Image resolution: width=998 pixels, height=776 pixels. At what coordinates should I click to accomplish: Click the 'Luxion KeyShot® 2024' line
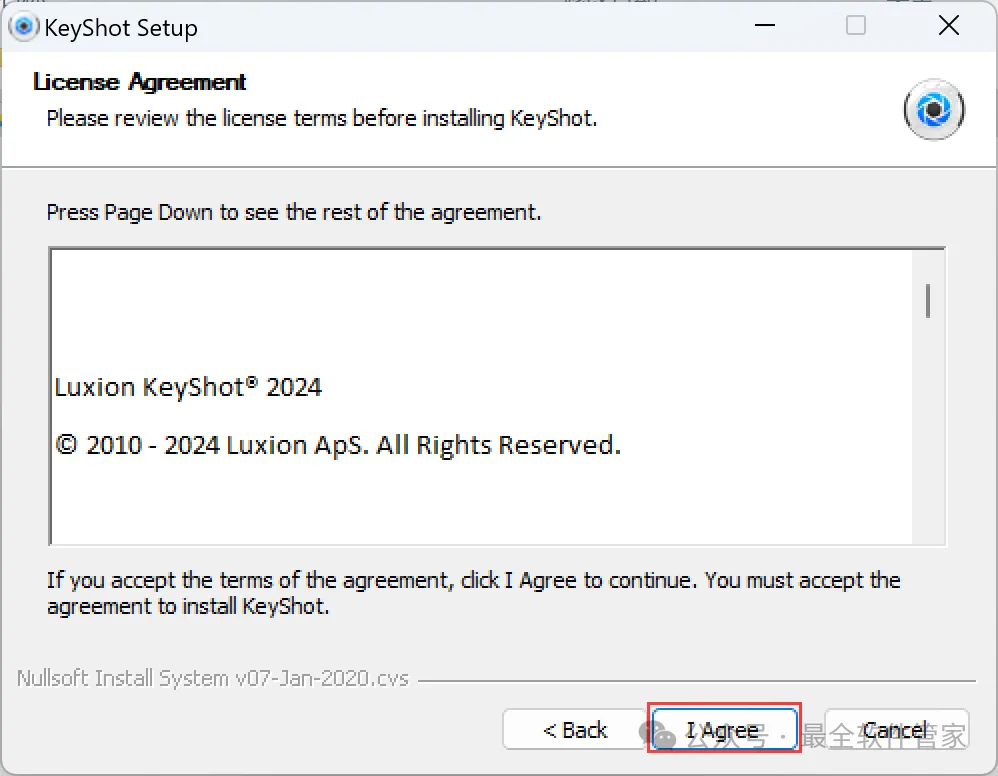(x=188, y=387)
